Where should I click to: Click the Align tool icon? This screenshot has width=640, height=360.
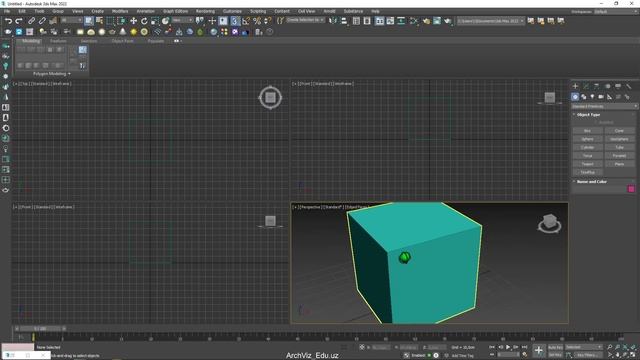(x=344, y=20)
